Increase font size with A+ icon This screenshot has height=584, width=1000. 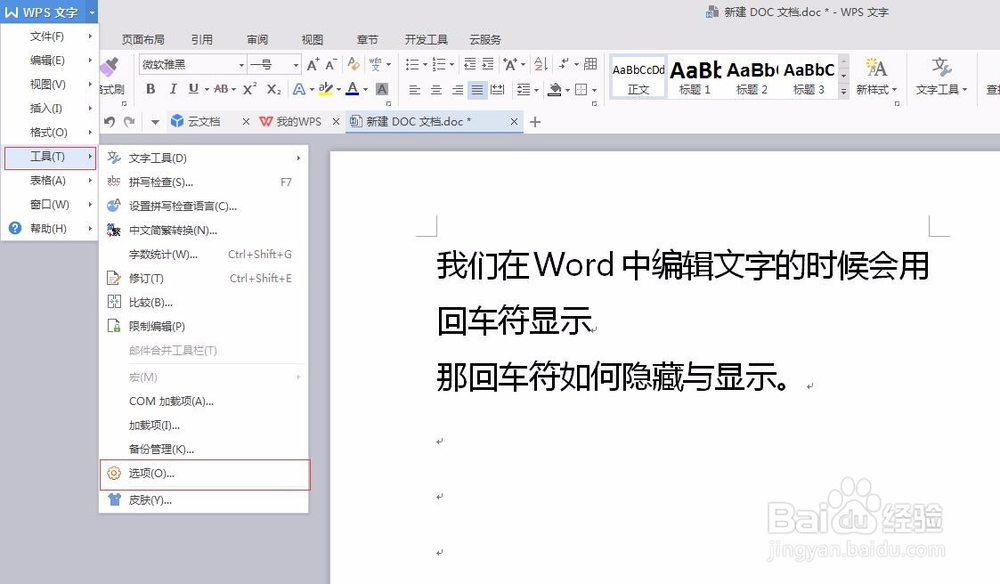pos(312,64)
